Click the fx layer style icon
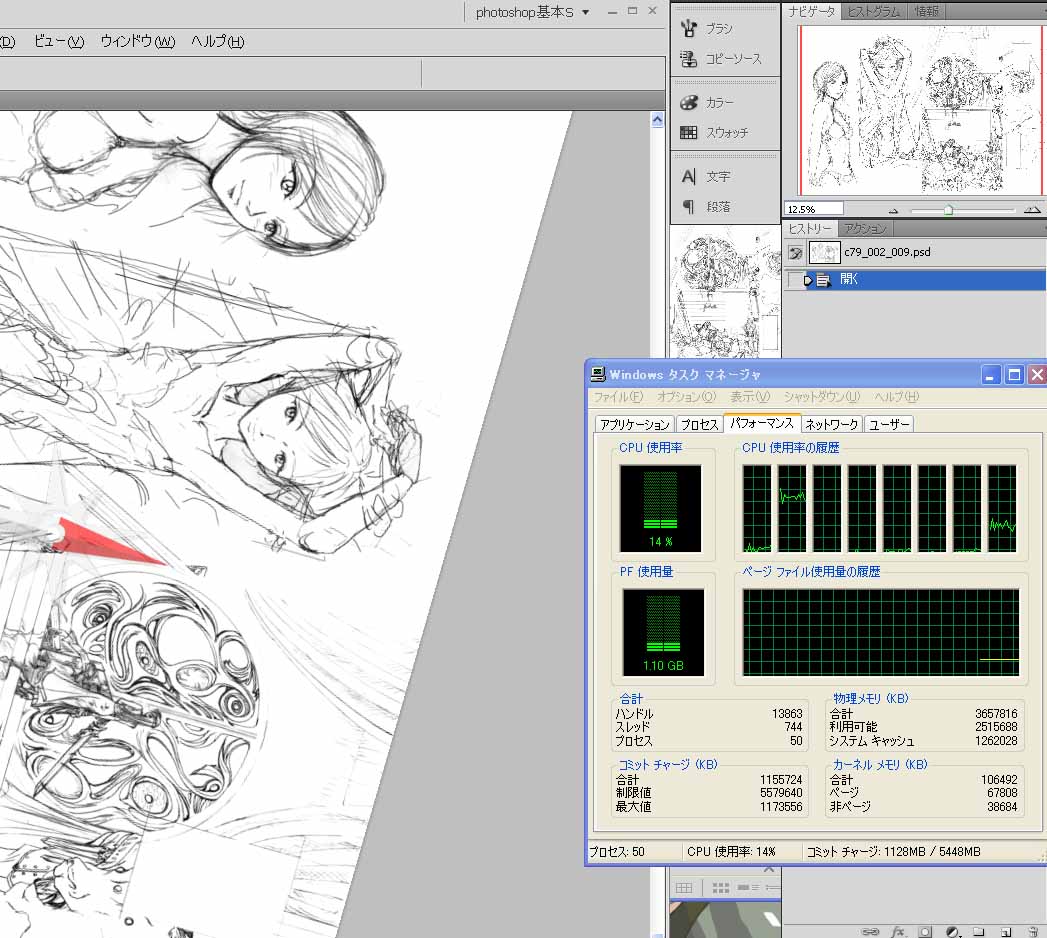Viewport: 1047px width, 938px height. [898, 931]
